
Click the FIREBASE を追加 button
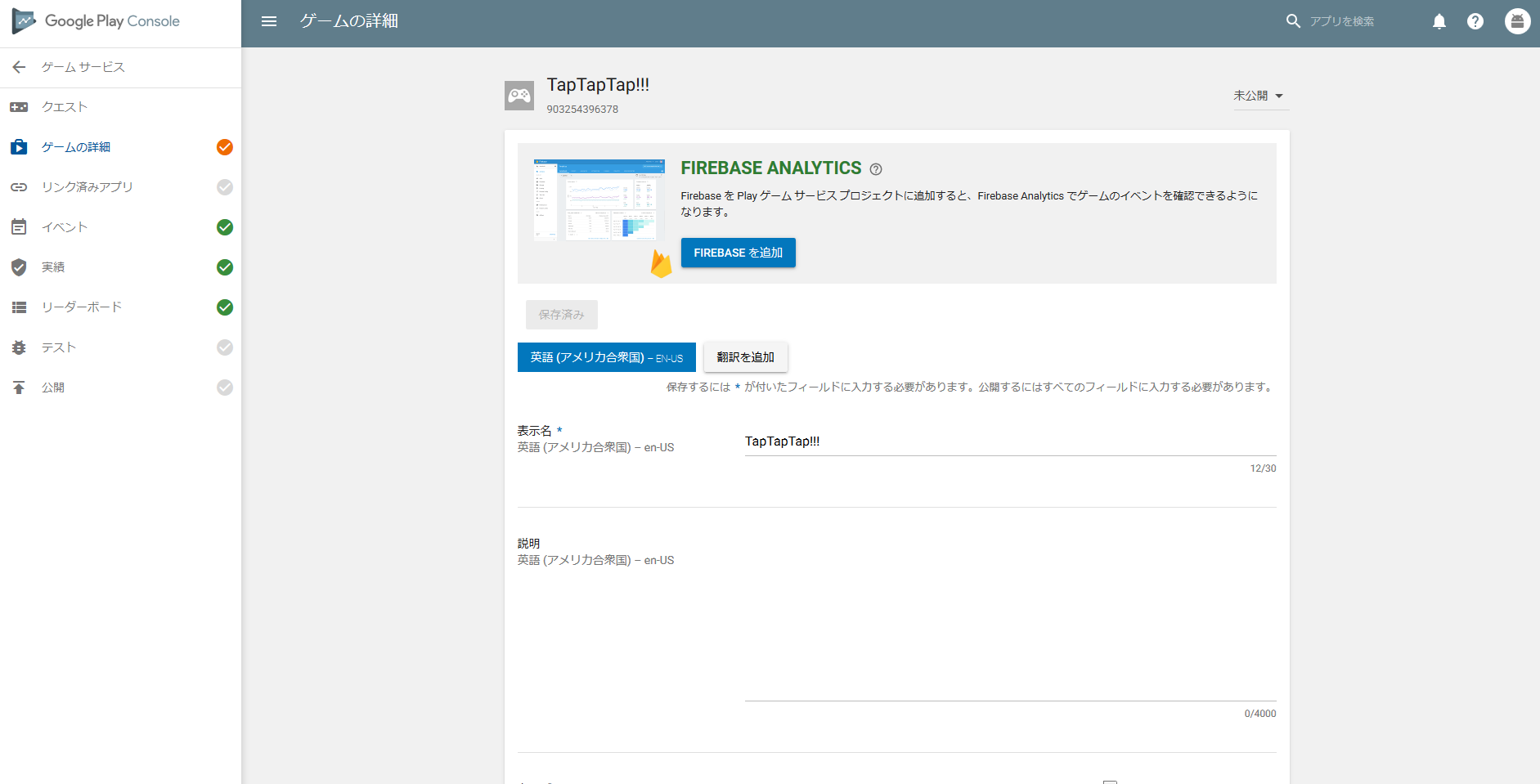tap(738, 253)
